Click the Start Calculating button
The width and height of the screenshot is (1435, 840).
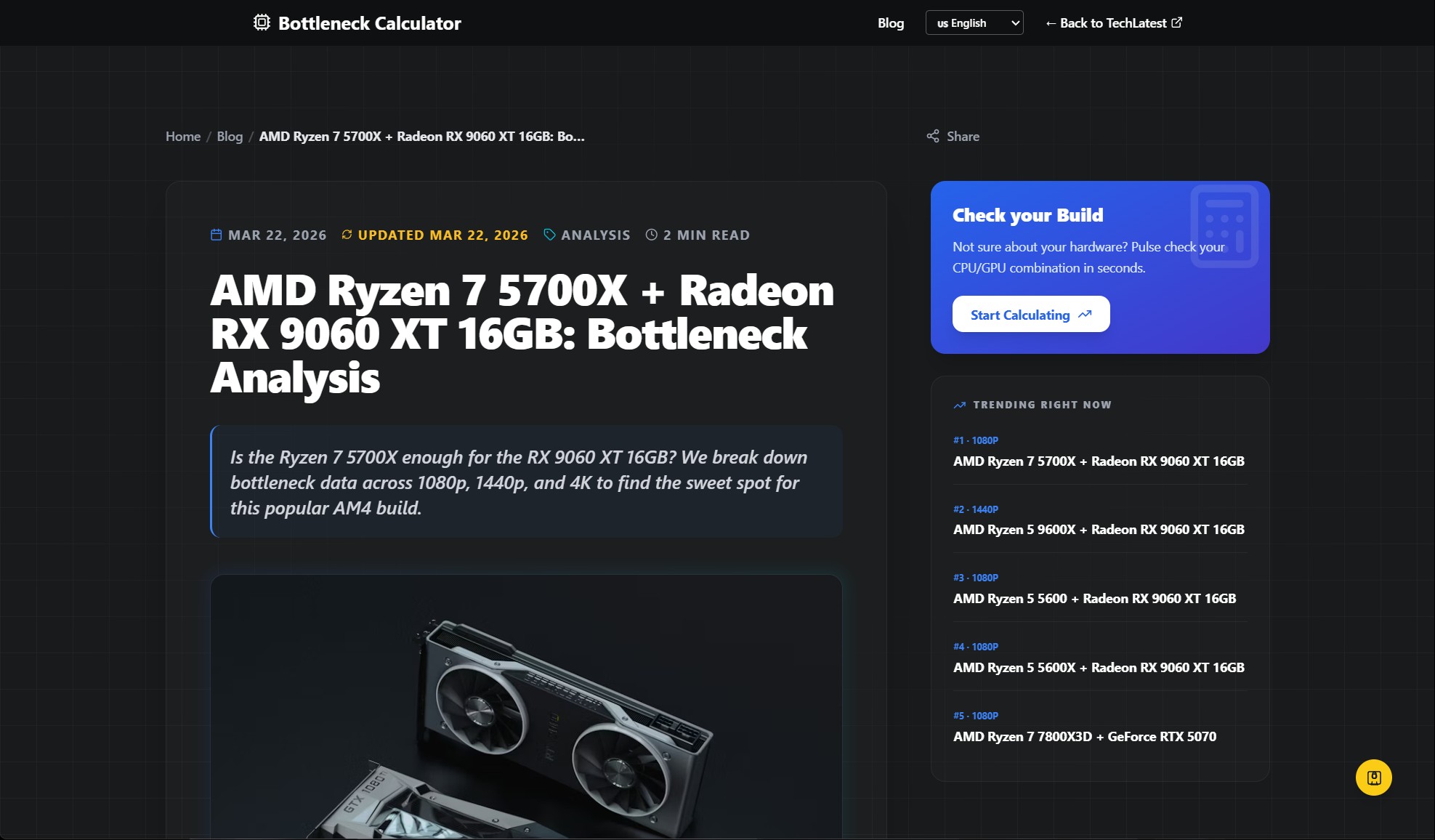[x=1031, y=314]
